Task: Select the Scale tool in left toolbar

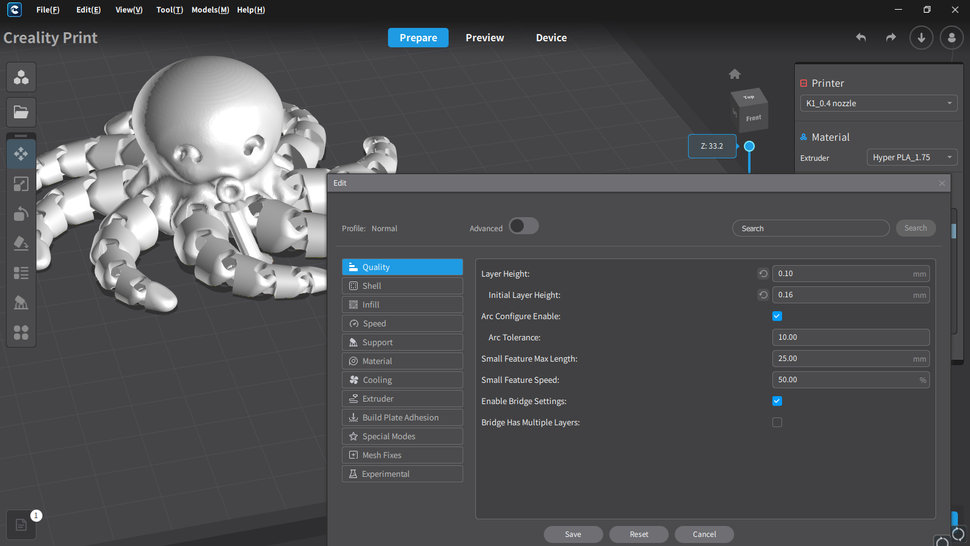Action: coord(21,184)
